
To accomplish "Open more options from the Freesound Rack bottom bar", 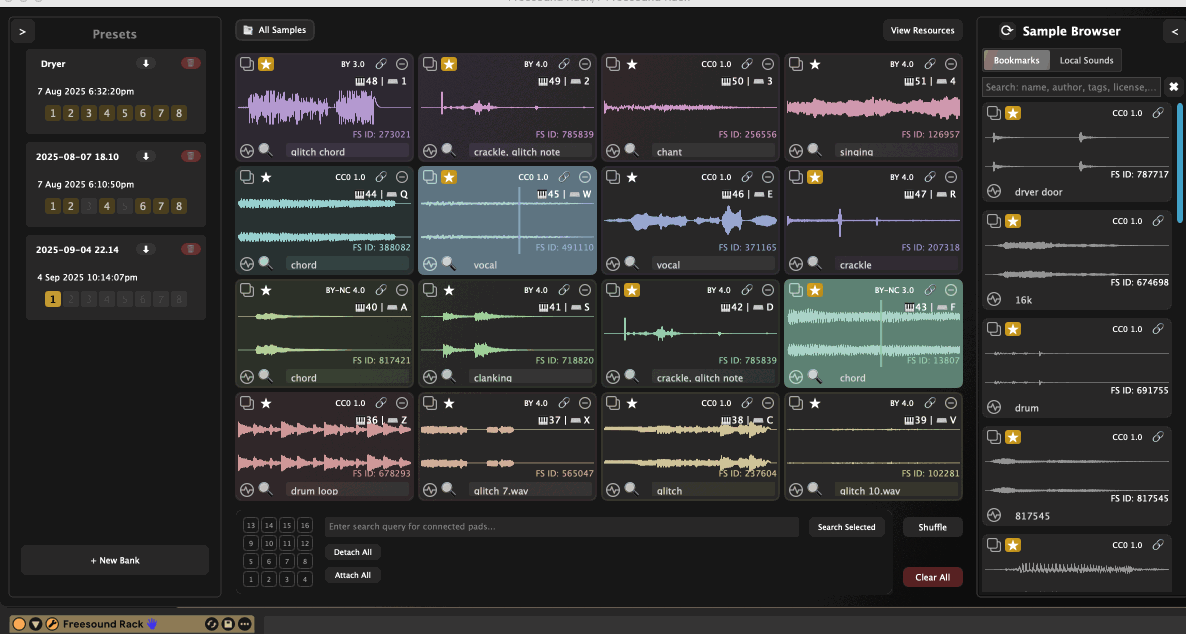I will tap(244, 623).
